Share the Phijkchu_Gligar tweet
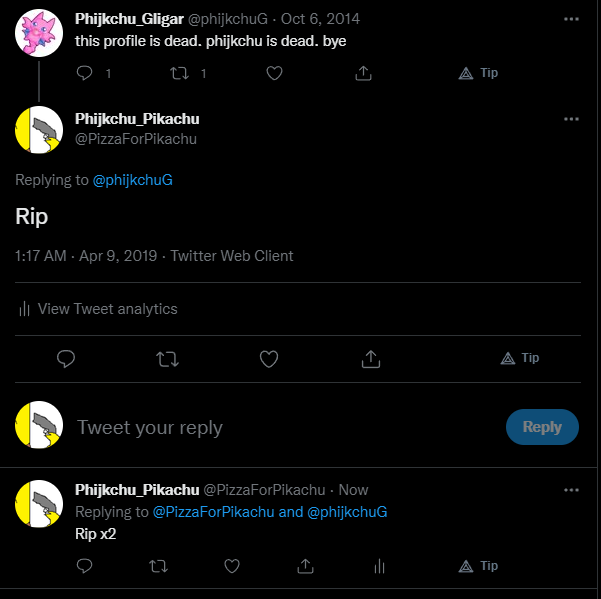 [x=363, y=73]
